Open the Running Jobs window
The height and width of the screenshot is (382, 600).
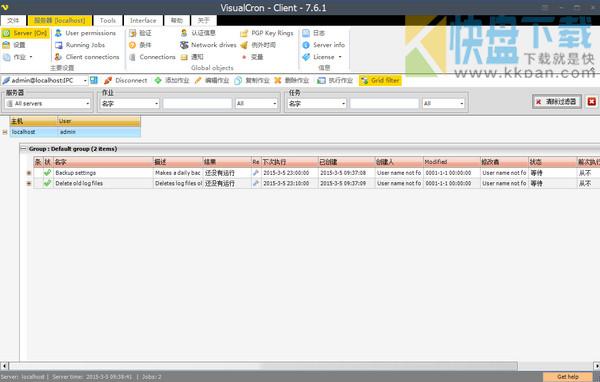click(80, 45)
